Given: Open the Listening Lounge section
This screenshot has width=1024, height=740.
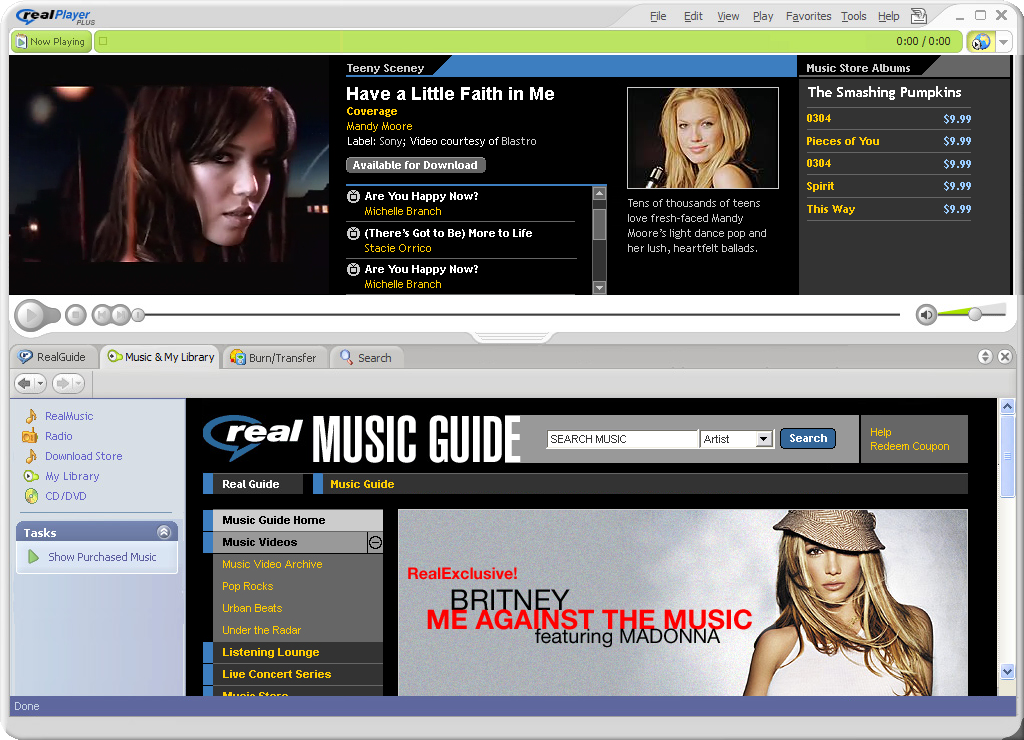Looking at the screenshot, I should (293, 652).
